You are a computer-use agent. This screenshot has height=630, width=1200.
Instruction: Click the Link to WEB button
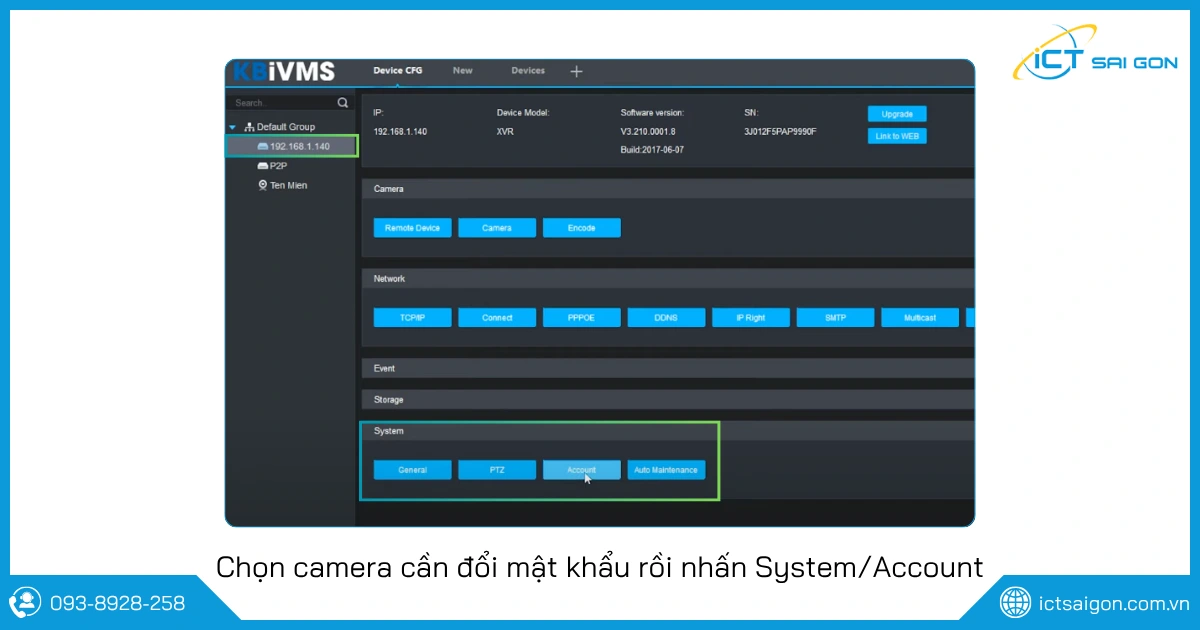click(x=897, y=136)
